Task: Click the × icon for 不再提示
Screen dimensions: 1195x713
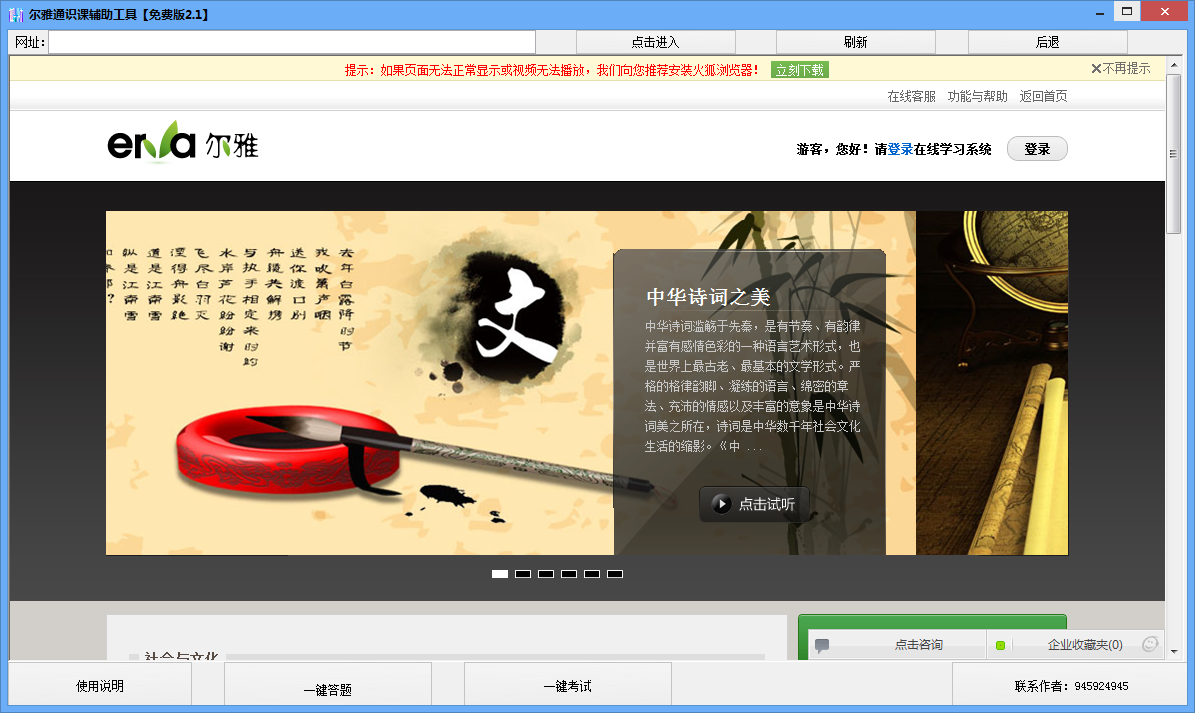Action: tap(1097, 67)
